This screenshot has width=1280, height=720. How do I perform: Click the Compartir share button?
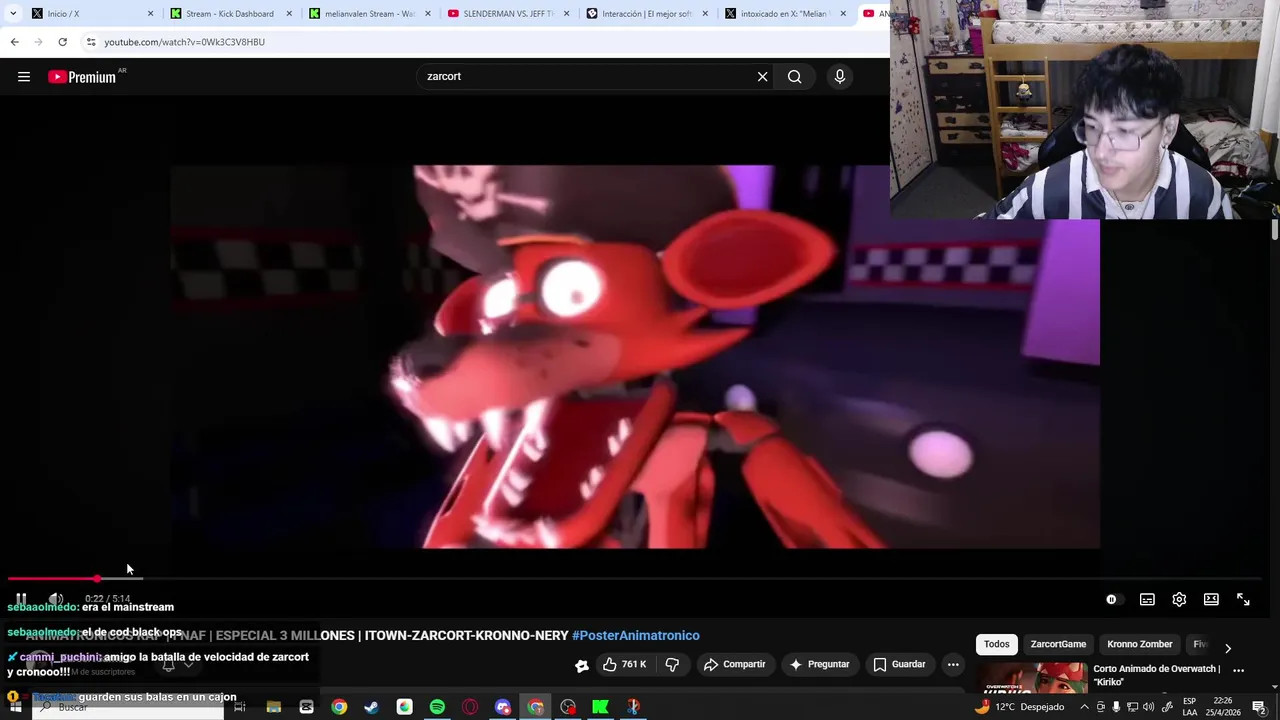[x=734, y=664]
